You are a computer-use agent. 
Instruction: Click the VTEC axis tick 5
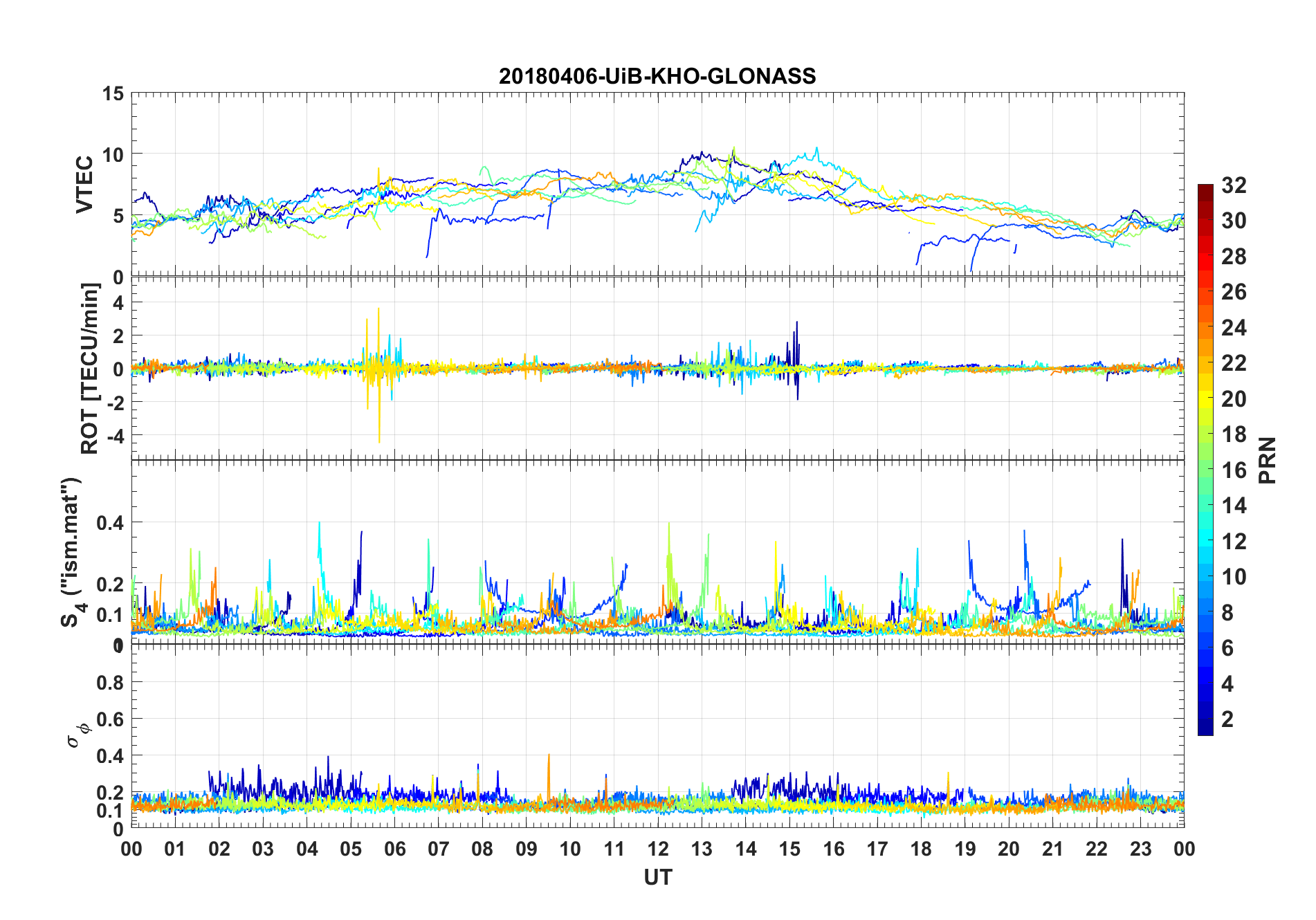click(x=118, y=216)
